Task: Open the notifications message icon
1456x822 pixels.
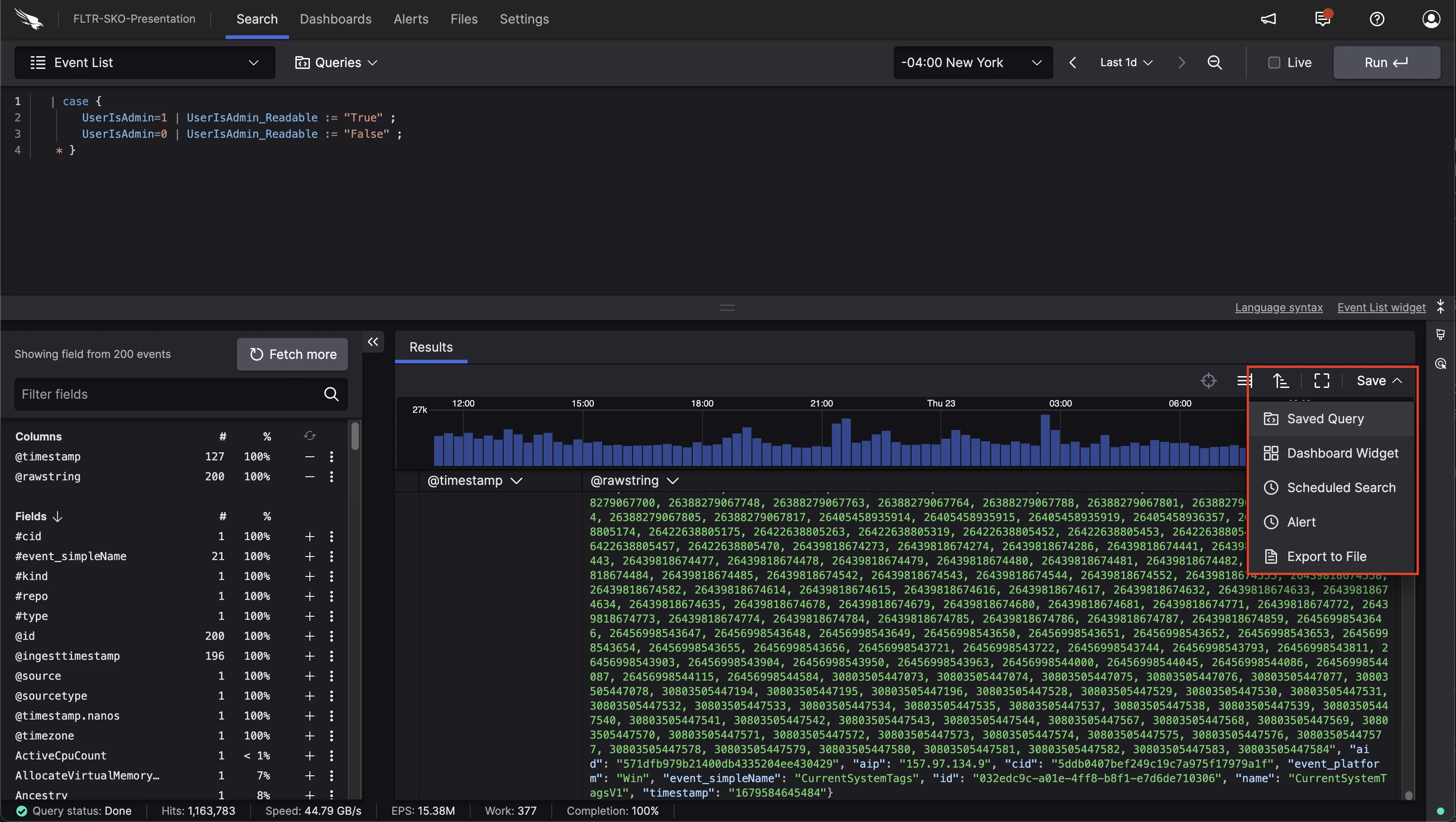Action: click(1323, 19)
